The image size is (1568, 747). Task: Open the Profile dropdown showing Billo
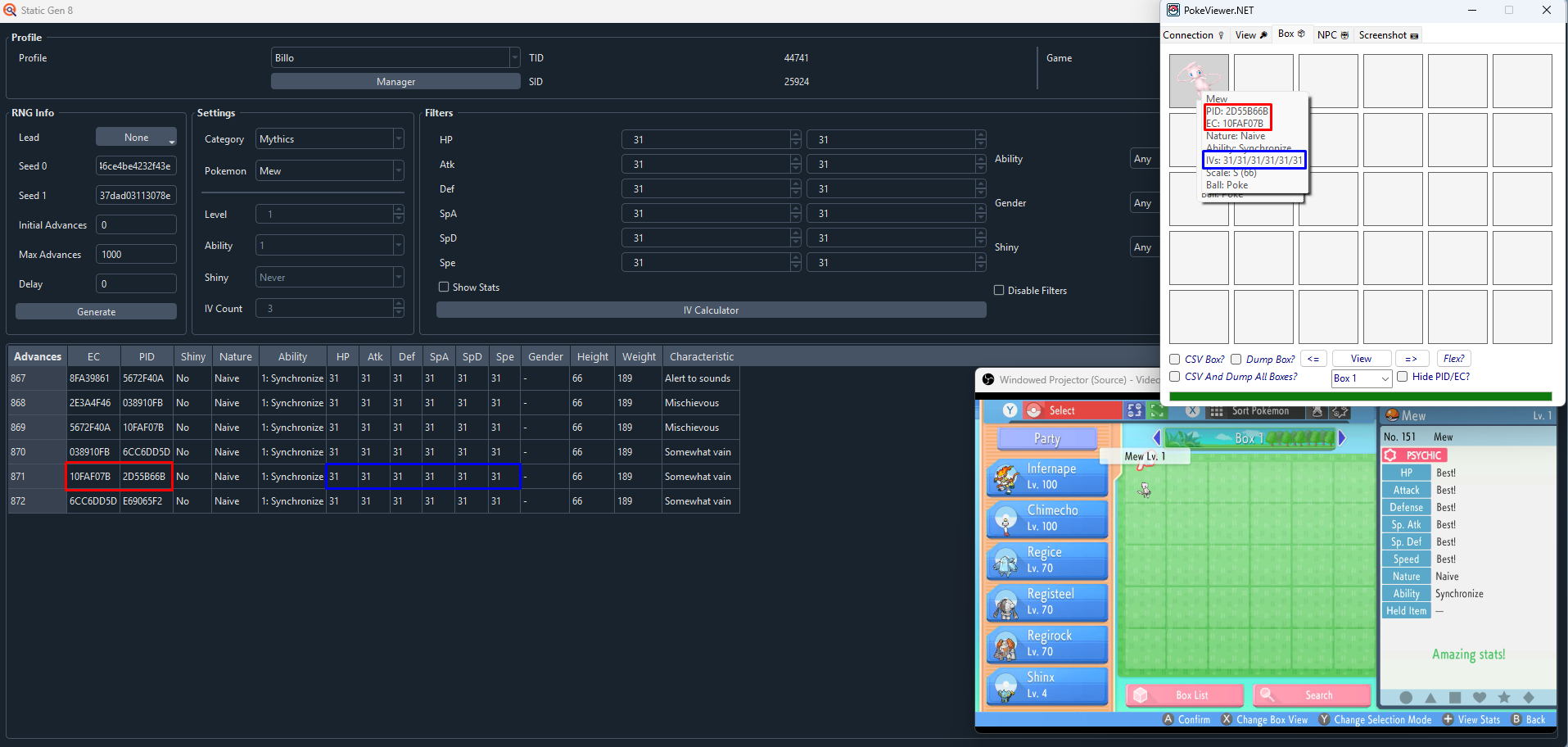(395, 57)
